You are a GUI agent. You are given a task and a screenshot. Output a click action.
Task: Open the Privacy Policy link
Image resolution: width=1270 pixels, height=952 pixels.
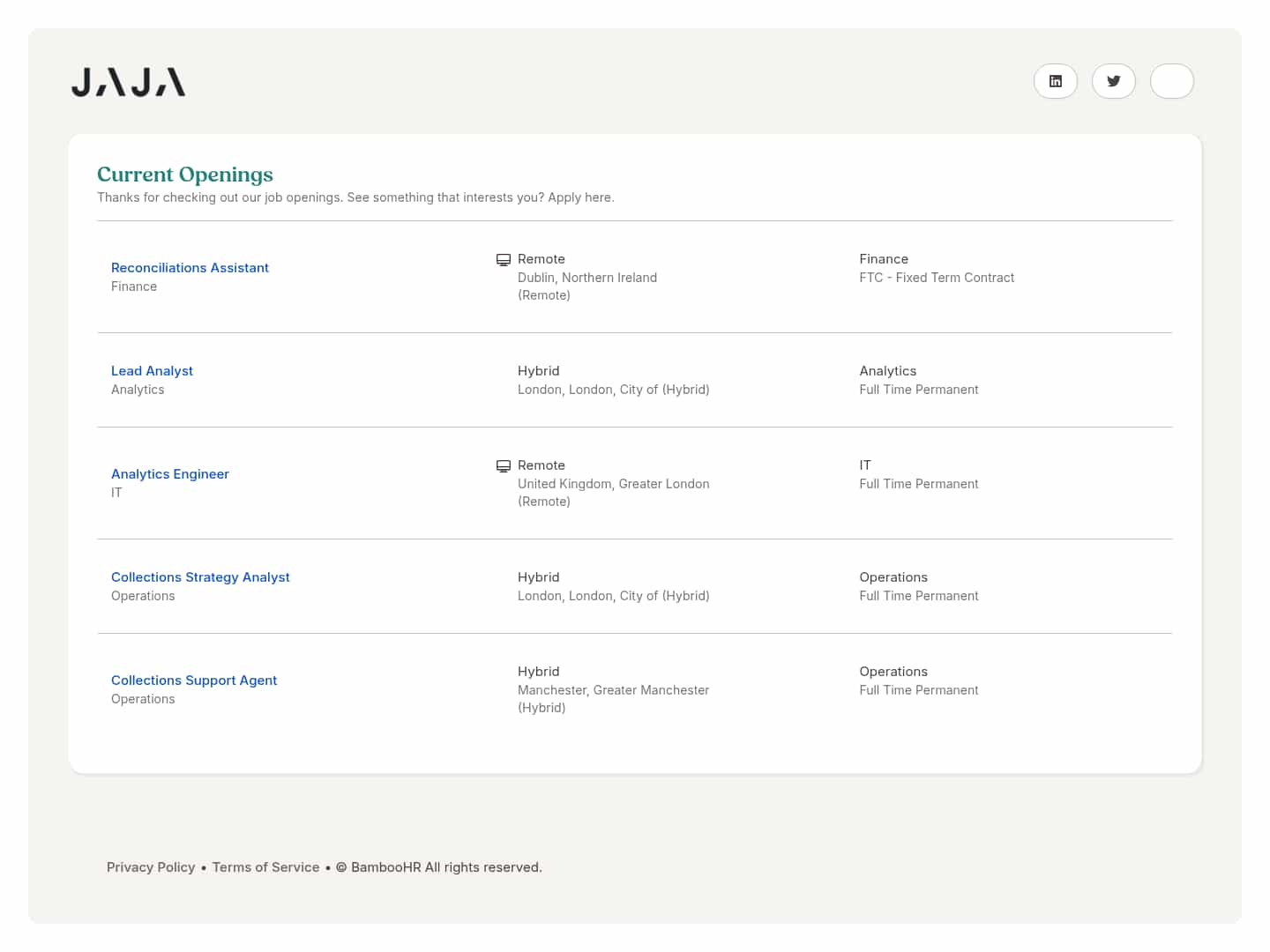(x=151, y=867)
